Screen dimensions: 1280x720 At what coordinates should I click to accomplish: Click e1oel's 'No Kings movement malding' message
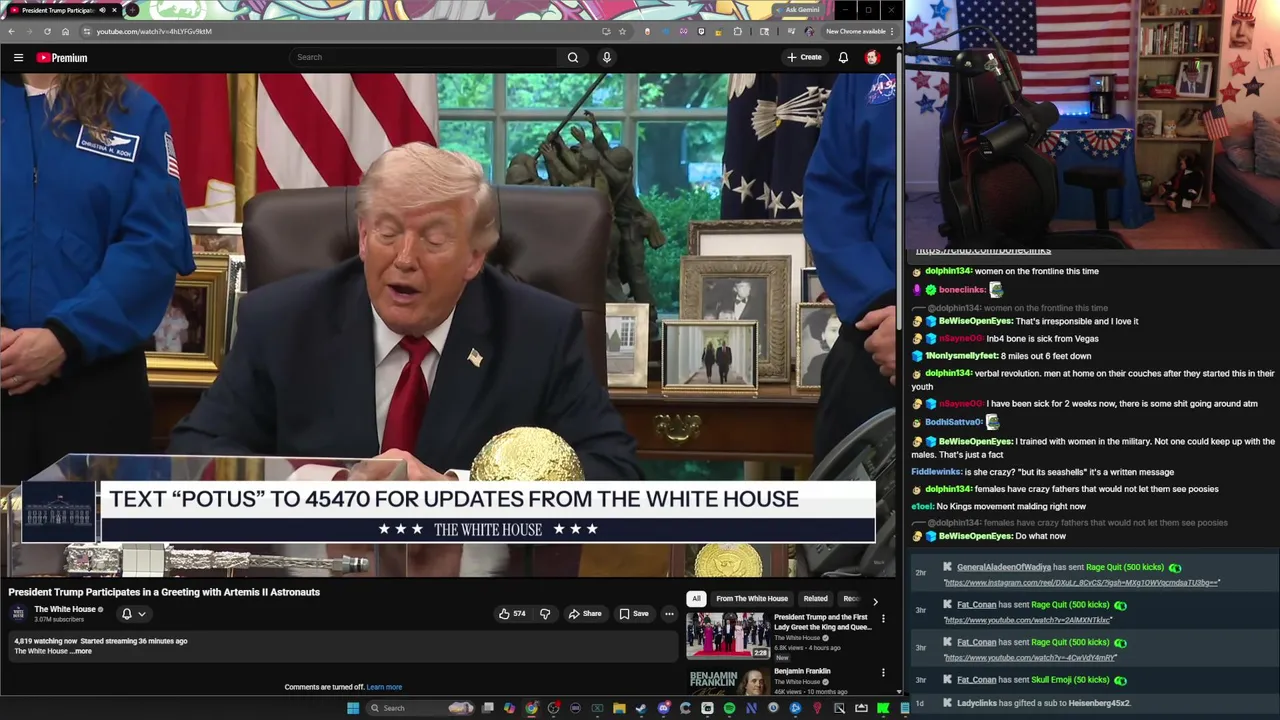[997, 506]
